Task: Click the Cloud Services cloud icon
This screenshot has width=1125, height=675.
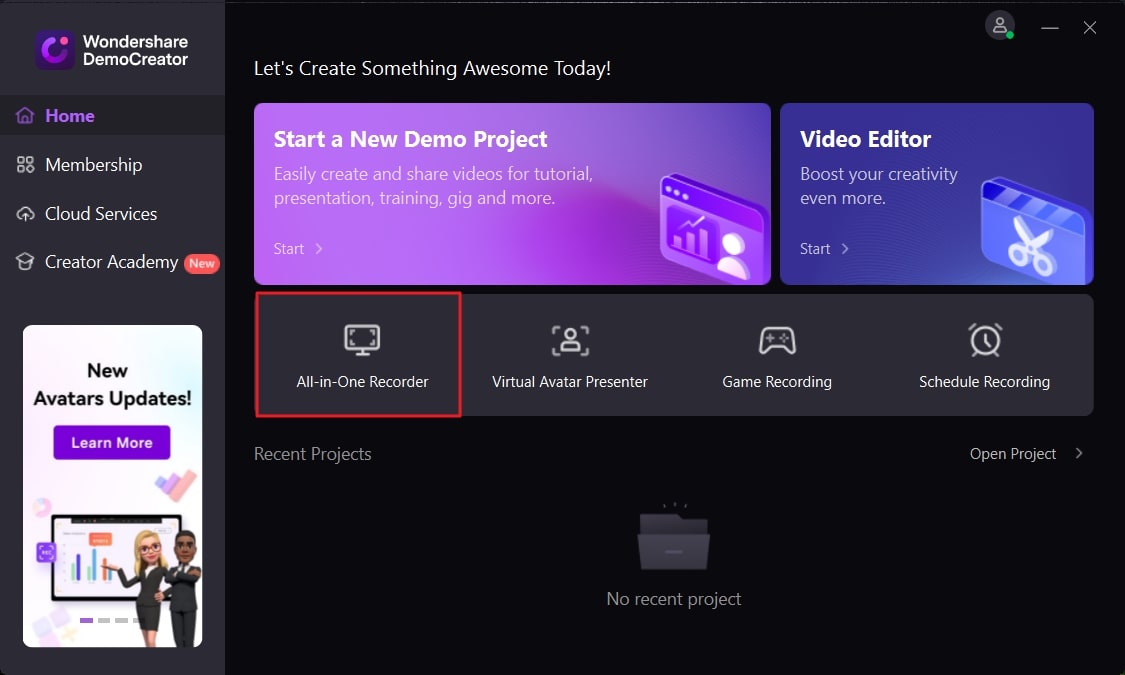Action: pyautogui.click(x=25, y=214)
